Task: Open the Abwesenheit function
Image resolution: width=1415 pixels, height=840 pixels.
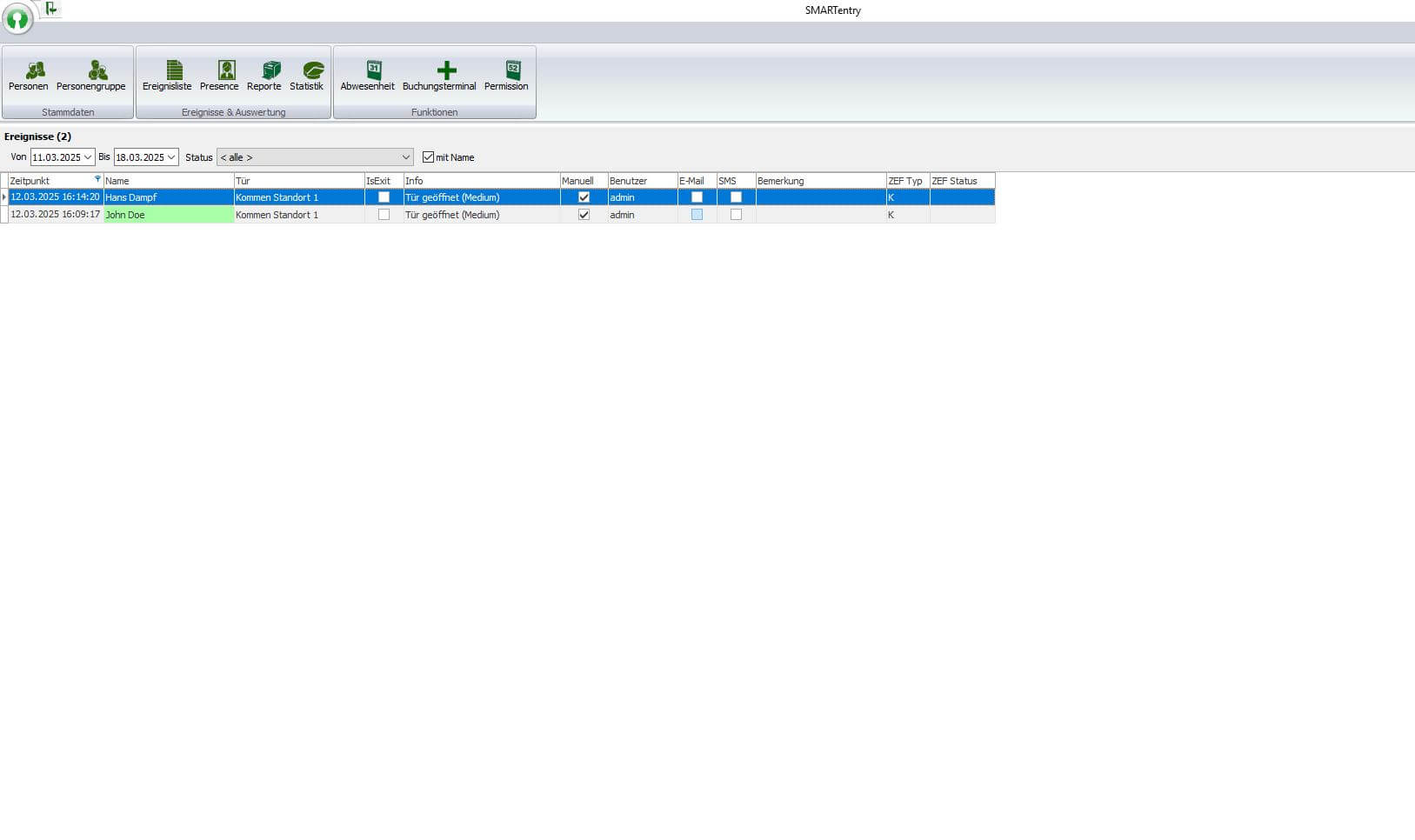Action: 368,77
